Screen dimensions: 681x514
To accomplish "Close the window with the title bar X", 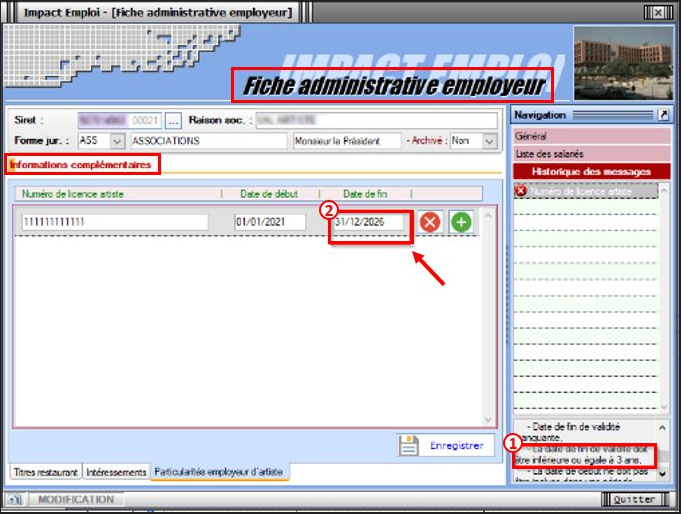I will [x=658, y=12].
